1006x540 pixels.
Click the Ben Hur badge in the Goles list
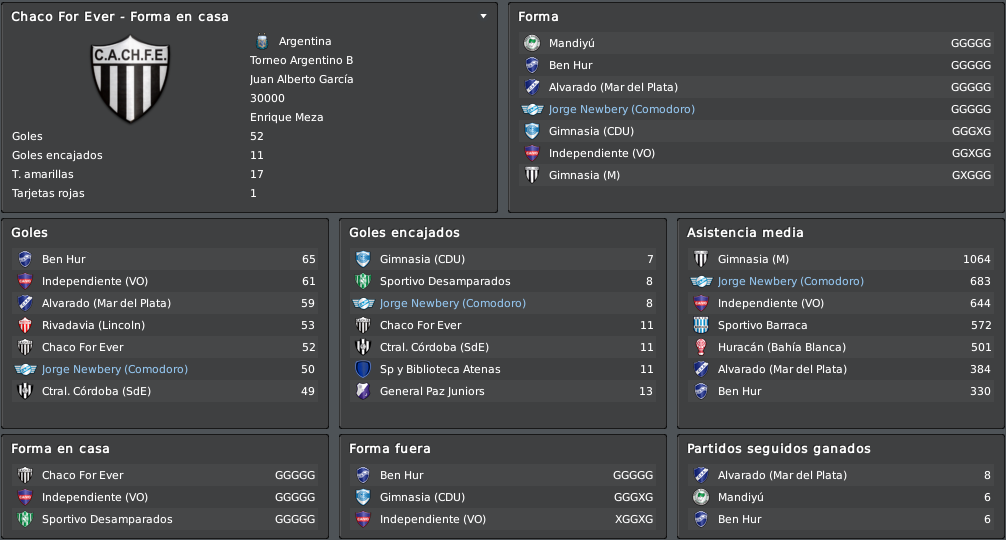(25, 259)
